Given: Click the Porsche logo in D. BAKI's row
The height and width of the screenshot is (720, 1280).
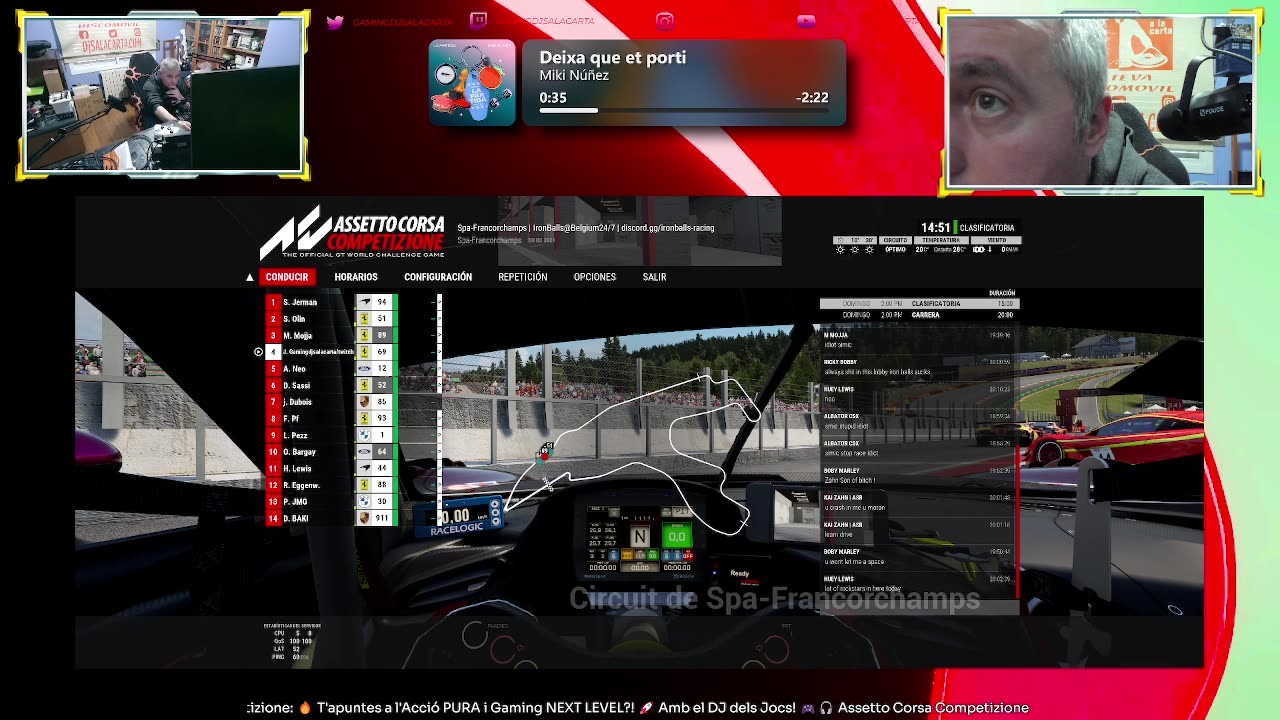Looking at the screenshot, I should (x=365, y=518).
